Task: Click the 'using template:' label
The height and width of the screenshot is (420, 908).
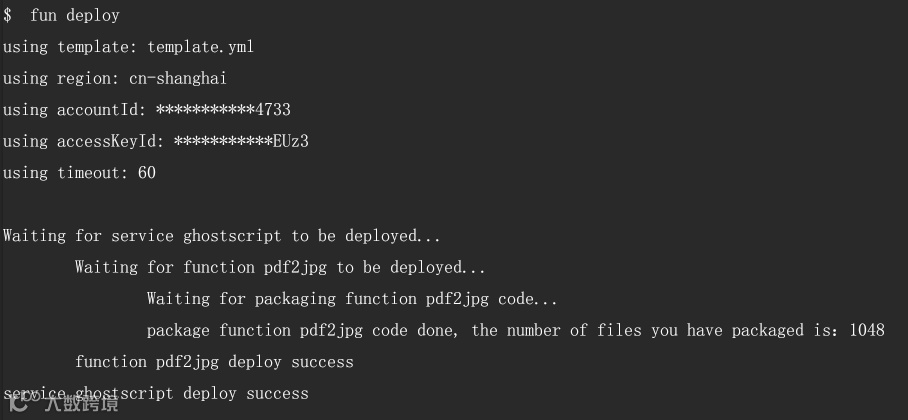Action: point(70,47)
